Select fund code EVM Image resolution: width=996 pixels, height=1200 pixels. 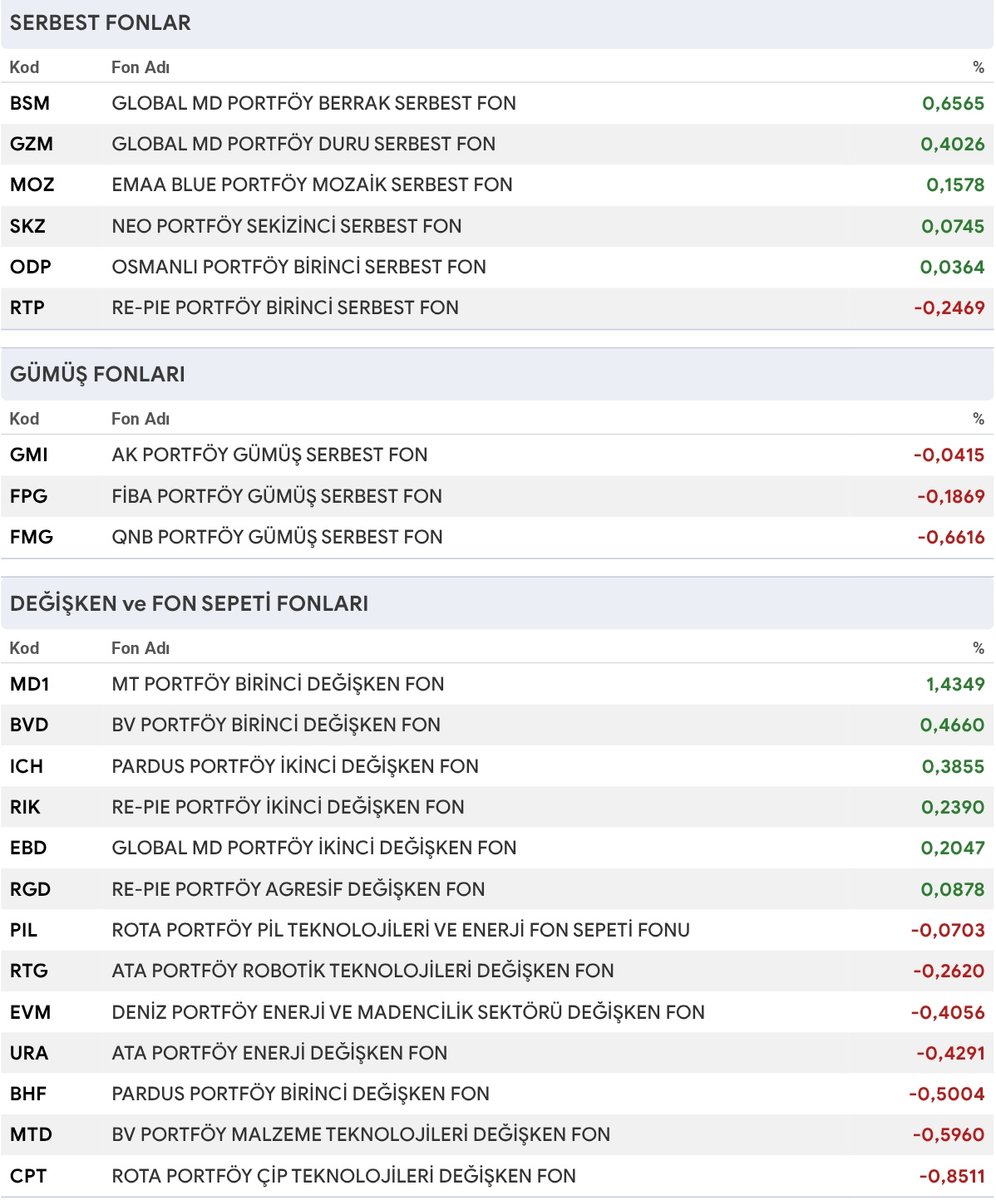point(30,1012)
